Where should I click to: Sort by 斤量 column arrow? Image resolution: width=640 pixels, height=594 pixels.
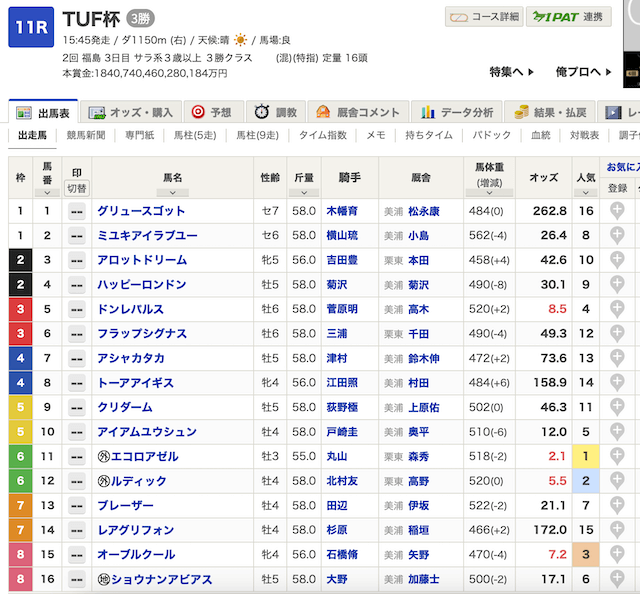click(304, 193)
